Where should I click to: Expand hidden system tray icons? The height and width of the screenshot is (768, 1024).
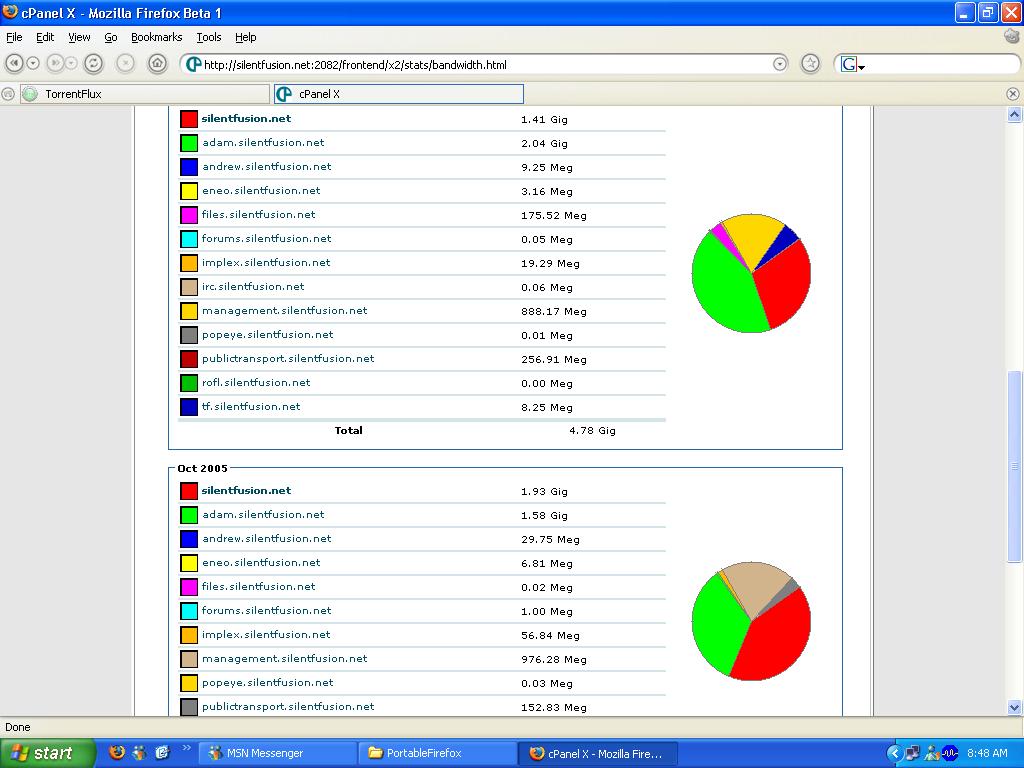click(895, 754)
